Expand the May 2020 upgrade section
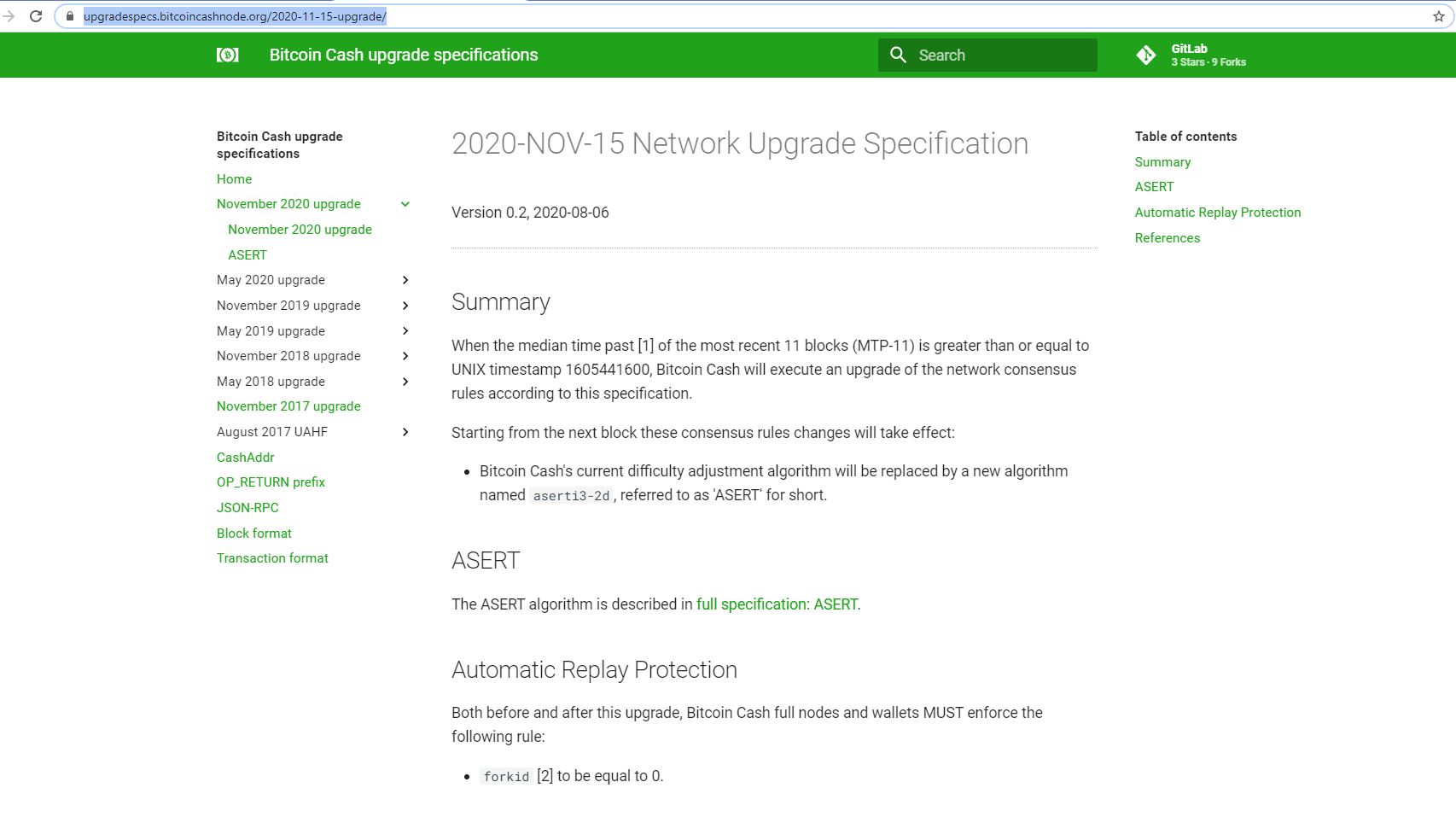The width and height of the screenshot is (1456, 817). tap(405, 280)
